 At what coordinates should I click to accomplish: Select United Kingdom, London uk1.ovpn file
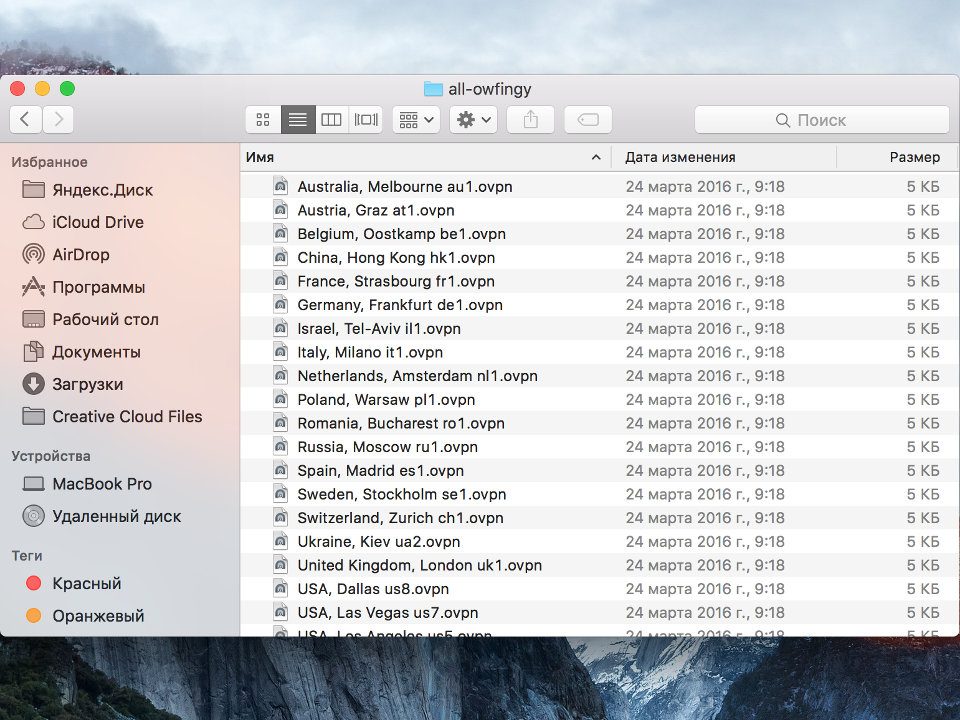pos(599,565)
